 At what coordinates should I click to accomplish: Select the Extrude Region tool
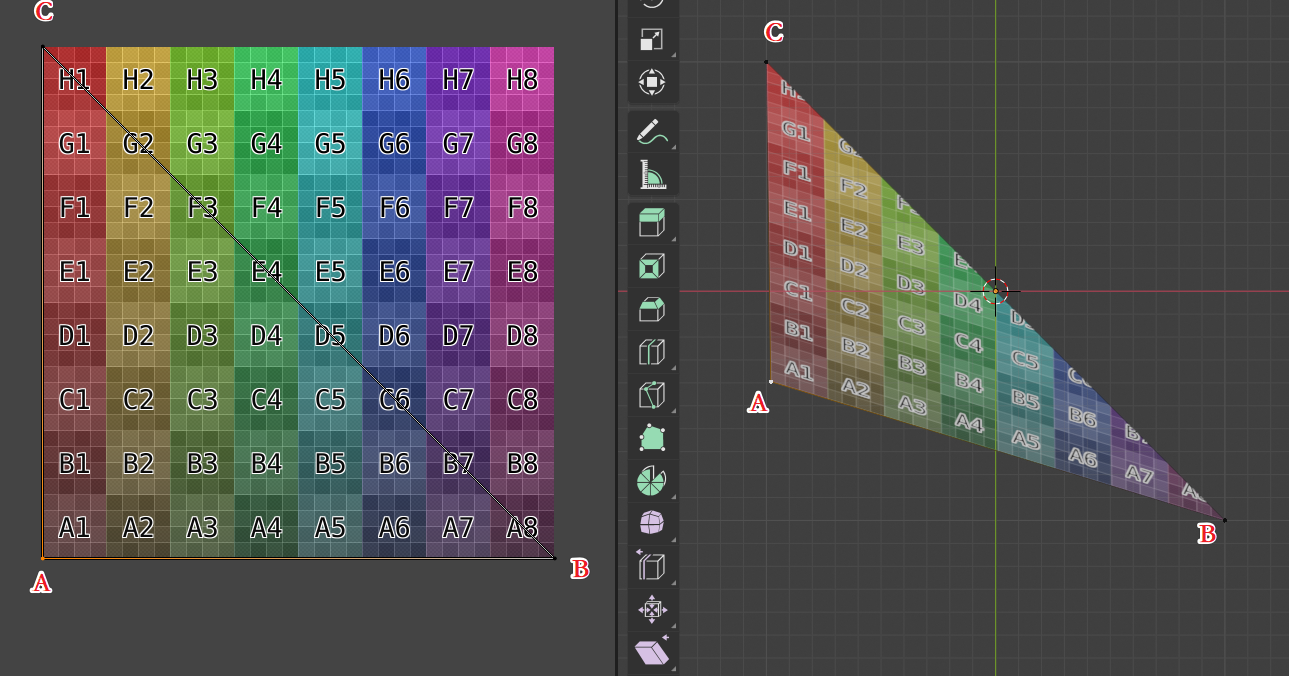[652, 222]
